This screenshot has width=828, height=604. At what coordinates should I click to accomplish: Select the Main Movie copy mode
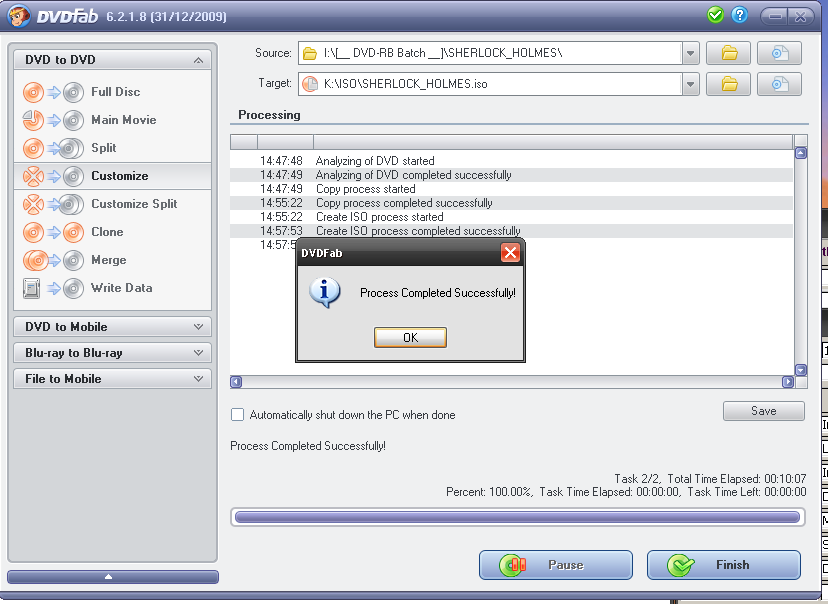[112, 120]
